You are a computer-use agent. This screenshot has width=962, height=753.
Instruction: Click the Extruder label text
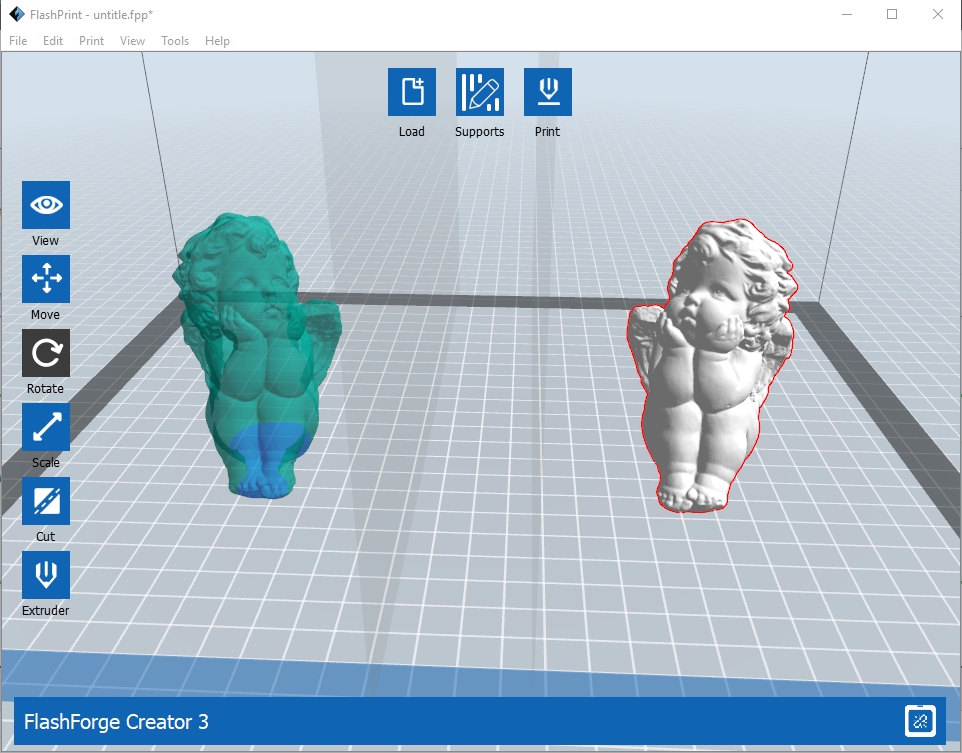(46, 611)
